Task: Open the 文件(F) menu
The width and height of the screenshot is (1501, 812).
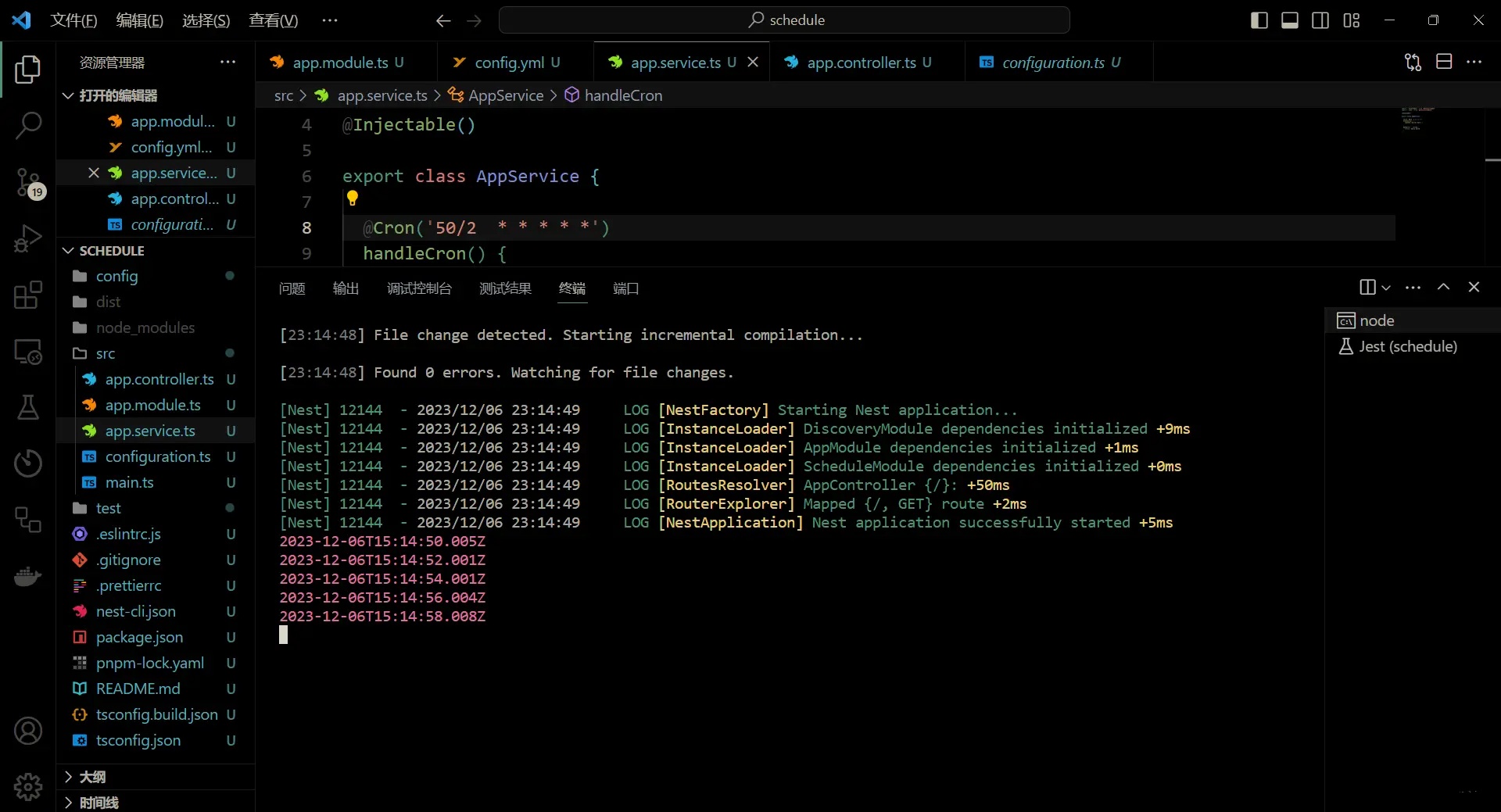Action: pyautogui.click(x=73, y=20)
